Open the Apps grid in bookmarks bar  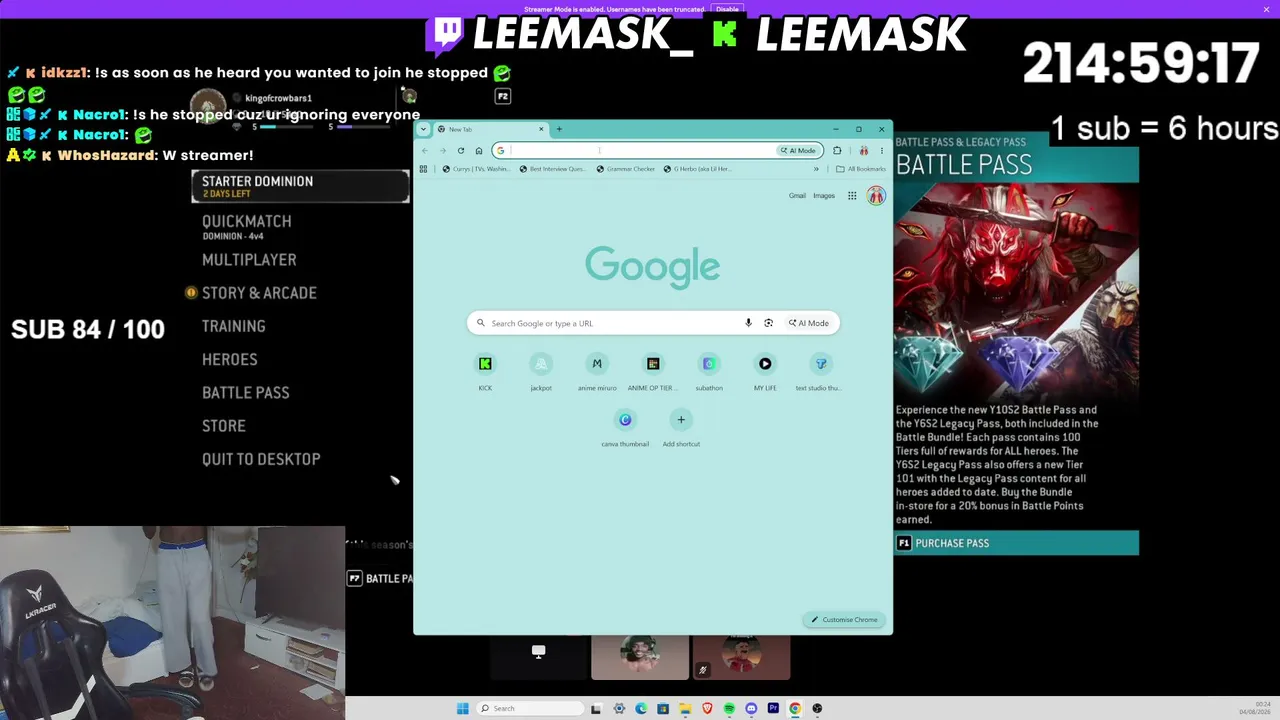pos(423,169)
